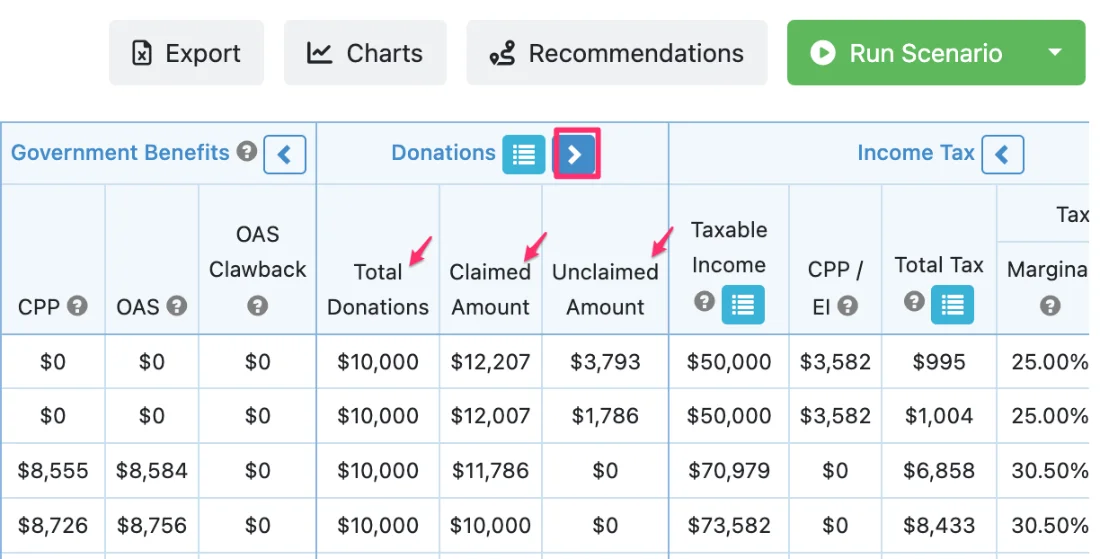Show help for Total Tax
The width and height of the screenshot is (1100, 559).
tap(913, 302)
